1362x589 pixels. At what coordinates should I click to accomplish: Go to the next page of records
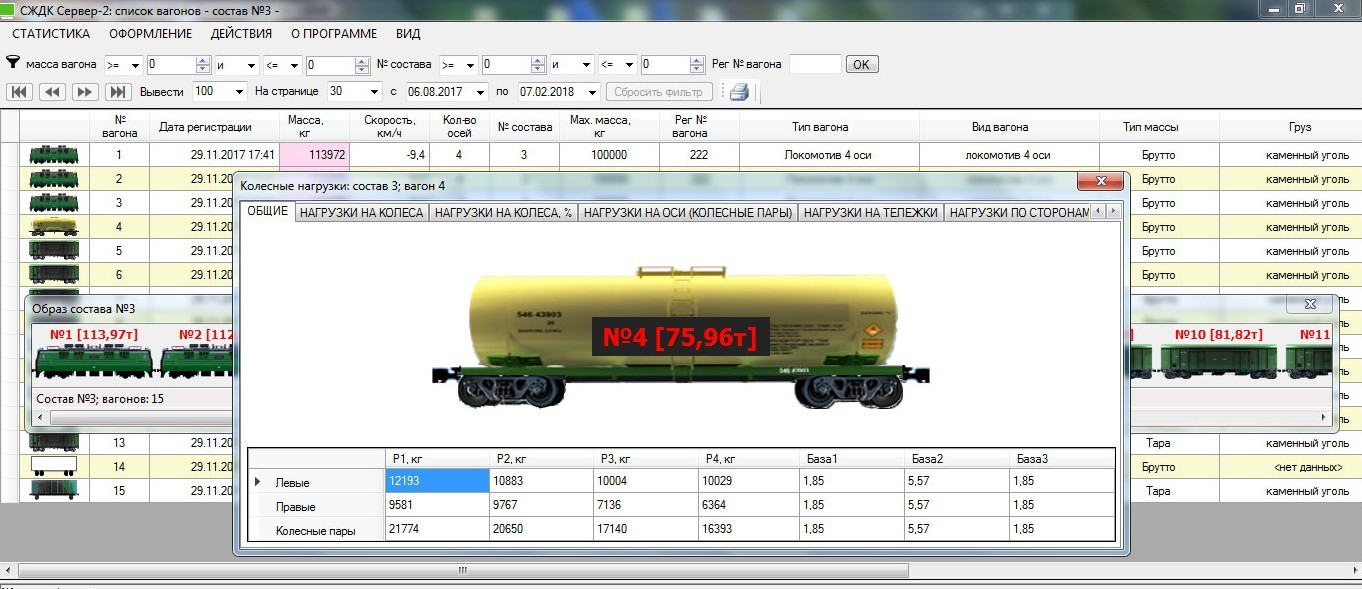pyautogui.click(x=85, y=92)
